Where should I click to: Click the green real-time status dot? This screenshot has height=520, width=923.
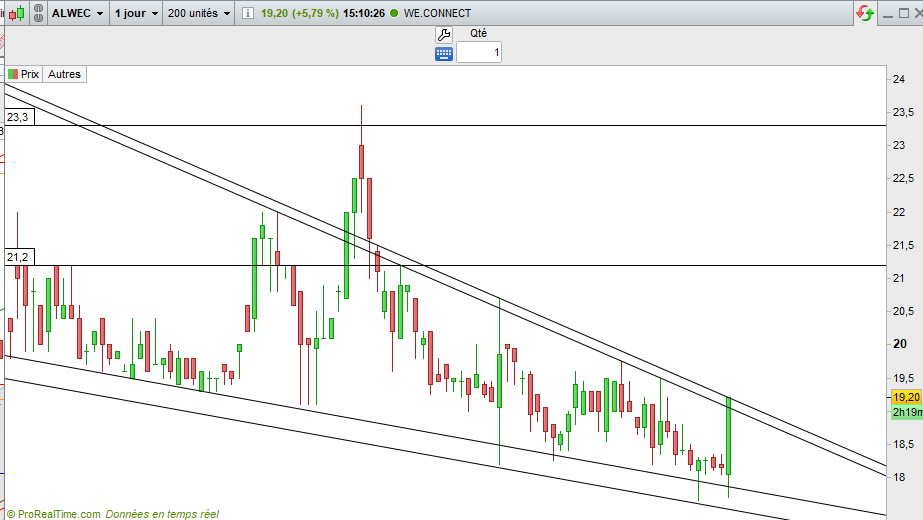394,13
